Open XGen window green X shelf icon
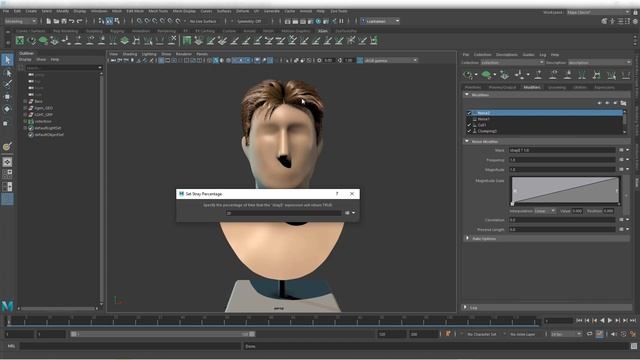 (x=20, y=40)
